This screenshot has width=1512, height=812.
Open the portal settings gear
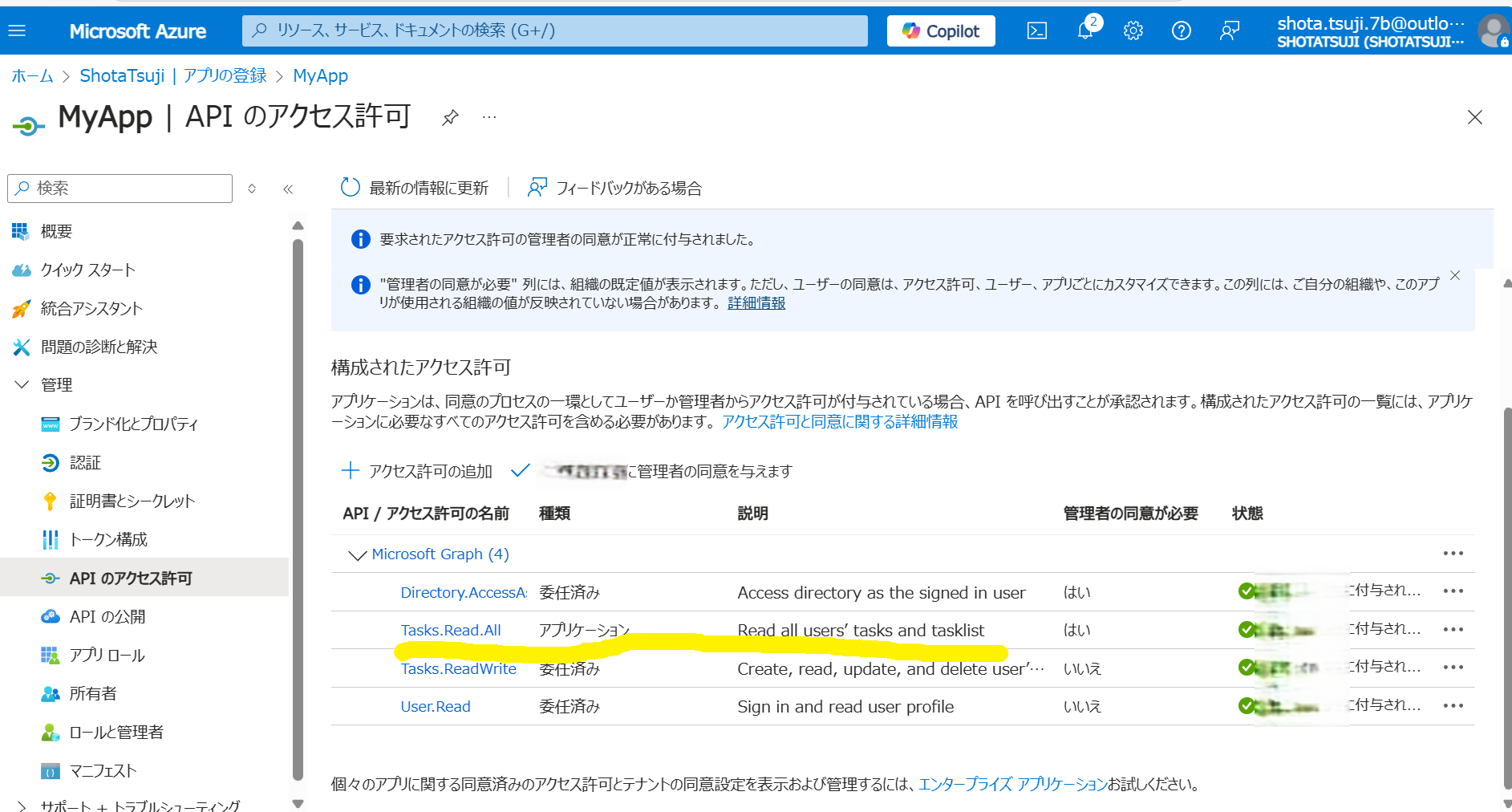1133,30
